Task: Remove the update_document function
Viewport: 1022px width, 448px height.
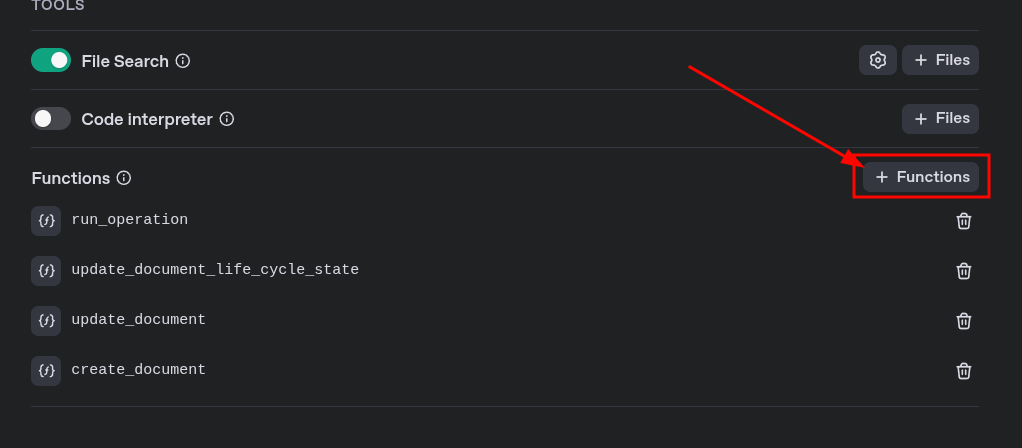Action: point(963,321)
